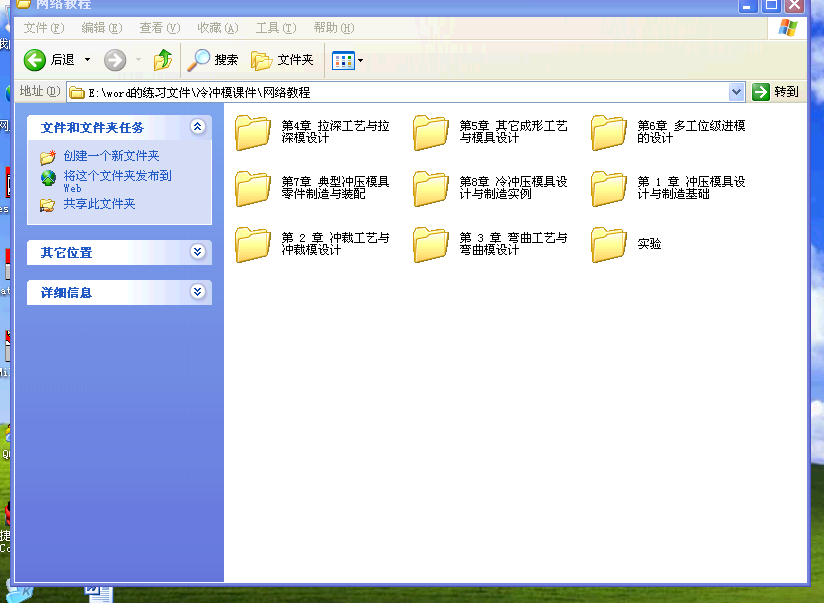Click the 地址(D) address label
The height and width of the screenshot is (603, 824).
[x=39, y=91]
